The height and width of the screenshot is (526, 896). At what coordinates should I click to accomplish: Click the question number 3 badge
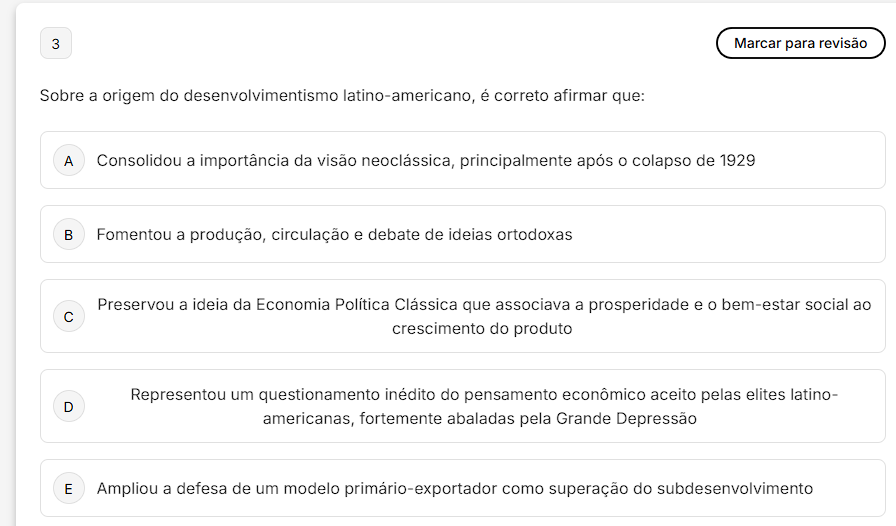coord(55,44)
